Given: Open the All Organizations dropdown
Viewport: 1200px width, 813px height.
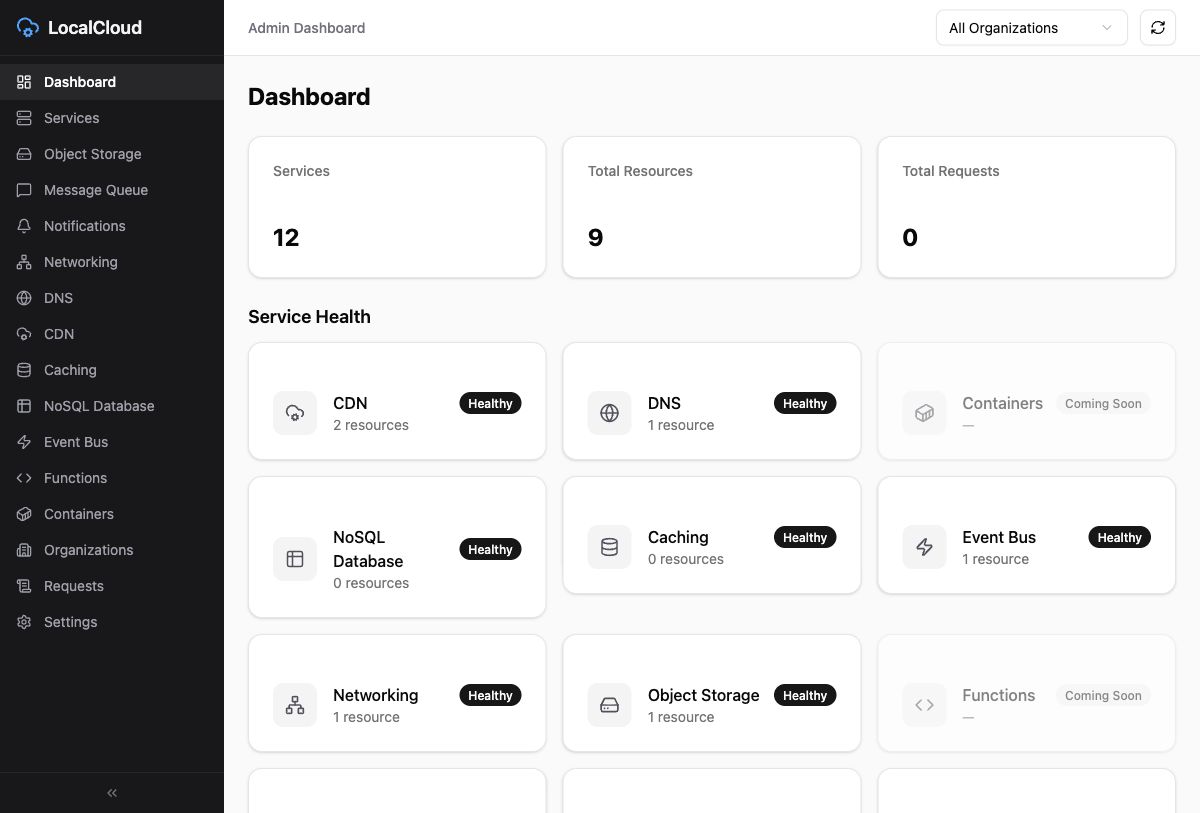Looking at the screenshot, I should [x=1031, y=28].
